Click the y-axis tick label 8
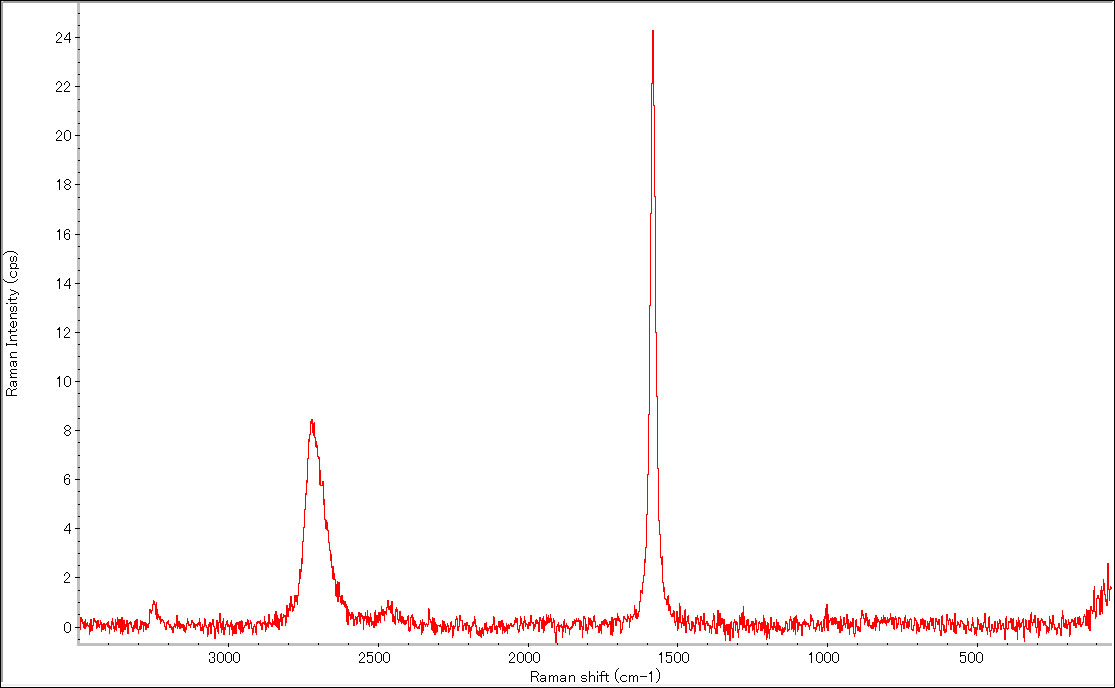This screenshot has width=1115, height=688. [x=68, y=431]
